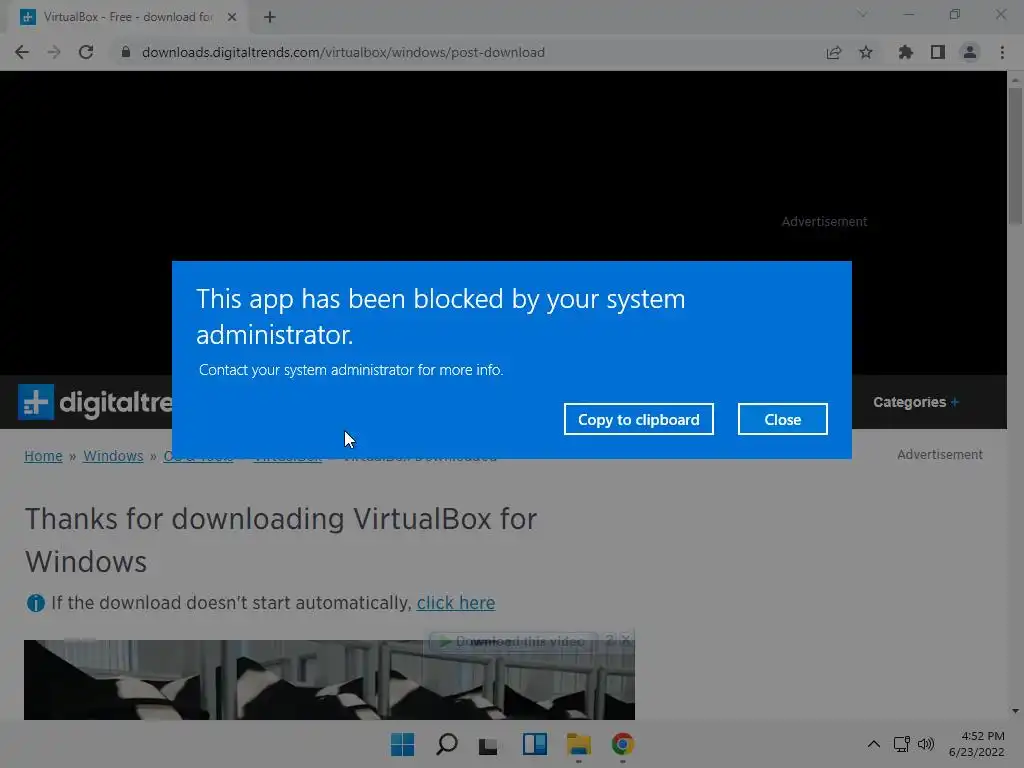Viewport: 1024px width, 768px height.
Task: Copy the error details to clipboard
Action: [638, 419]
